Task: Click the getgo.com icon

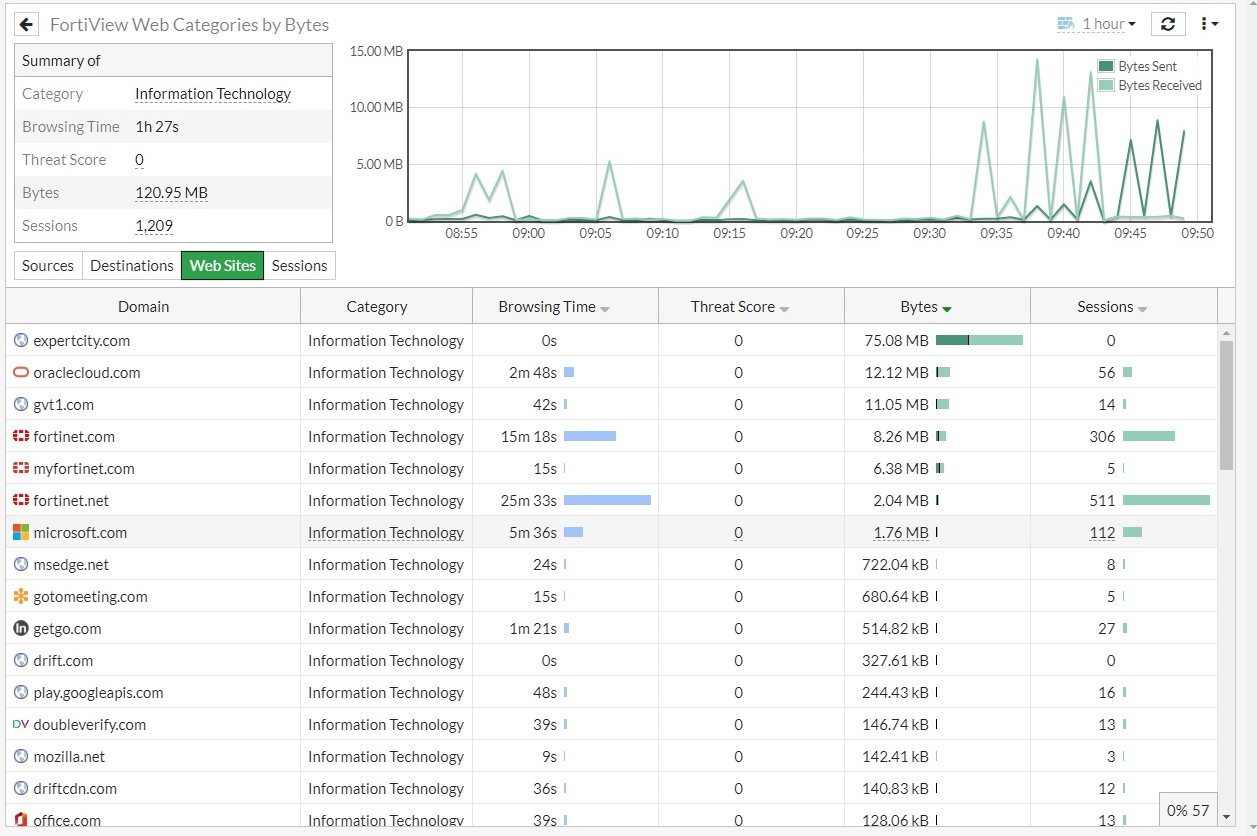Action: 21,629
